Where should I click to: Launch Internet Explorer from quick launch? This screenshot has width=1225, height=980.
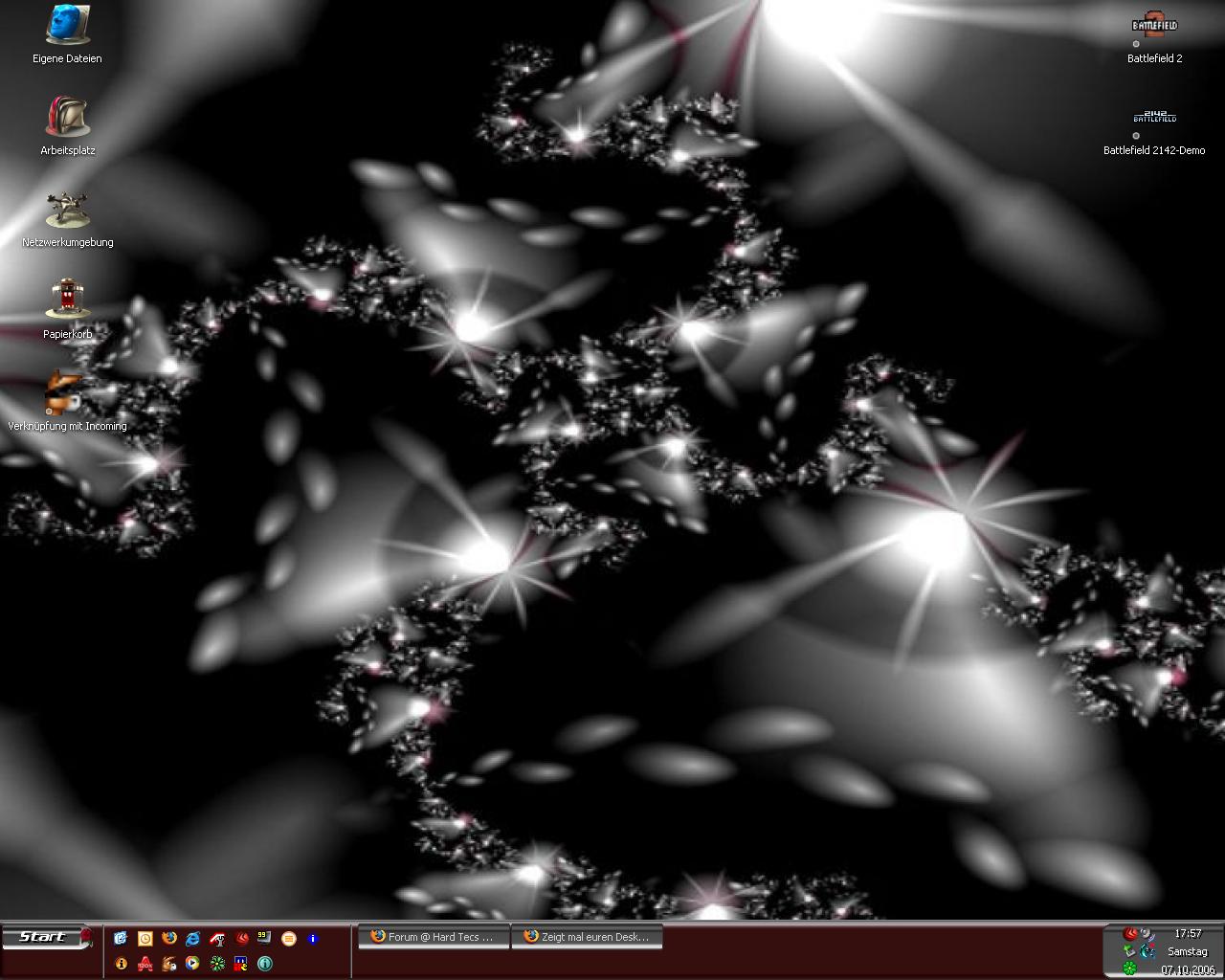click(x=193, y=938)
